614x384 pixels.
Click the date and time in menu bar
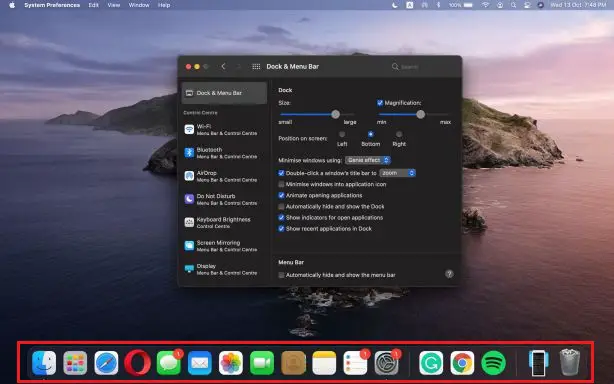[578, 5]
